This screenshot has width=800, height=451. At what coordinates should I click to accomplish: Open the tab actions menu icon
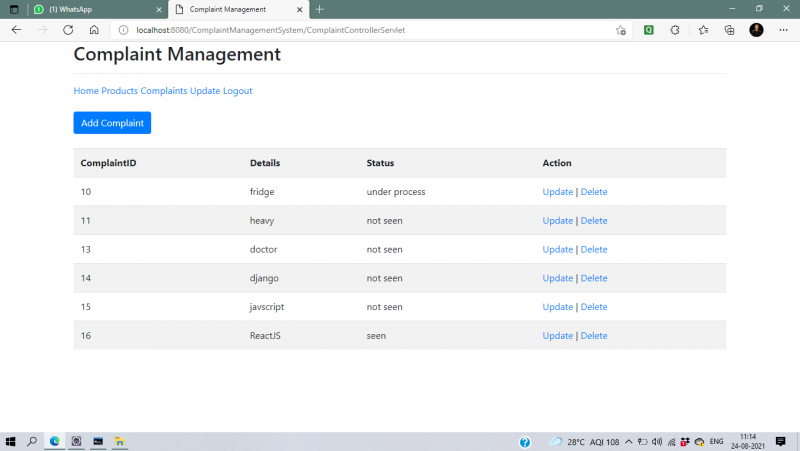(x=14, y=9)
